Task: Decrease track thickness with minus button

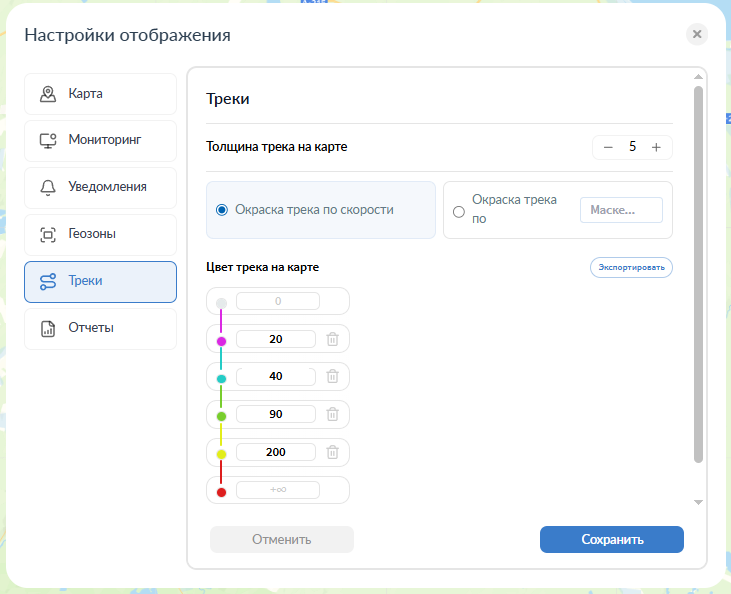Action: click(x=608, y=147)
